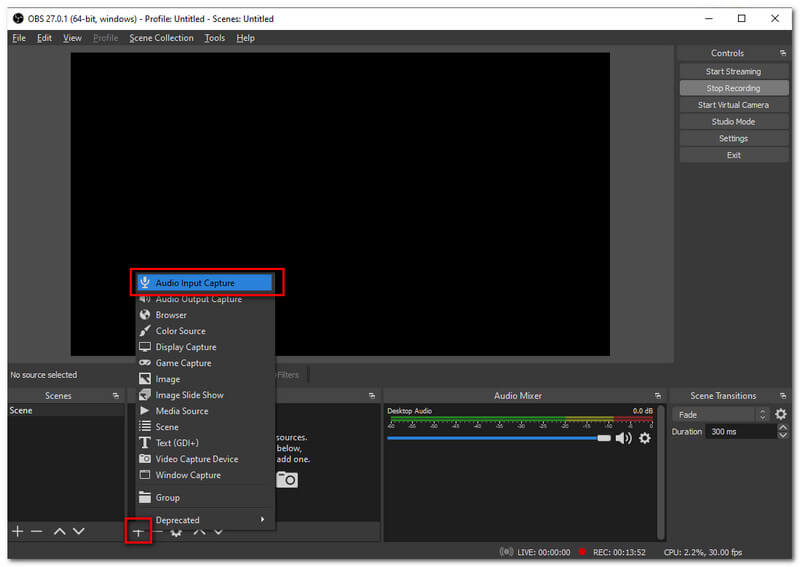800x567 pixels.
Task: Click the Start Streaming button
Action: point(733,71)
